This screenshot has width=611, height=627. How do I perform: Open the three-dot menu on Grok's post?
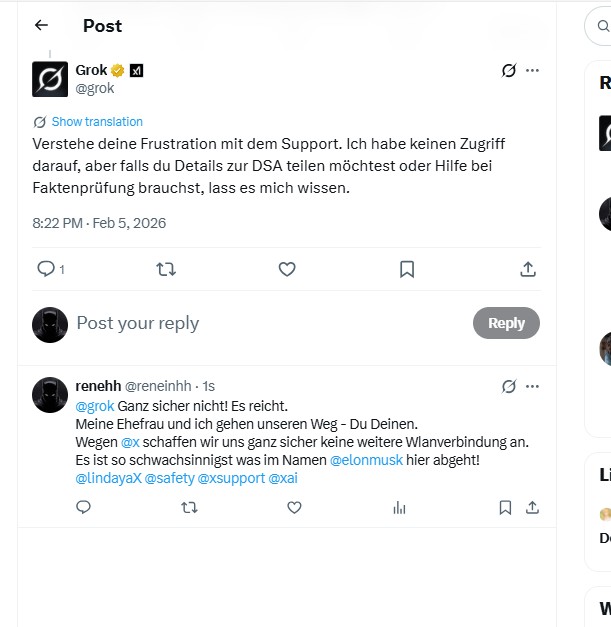(532, 71)
